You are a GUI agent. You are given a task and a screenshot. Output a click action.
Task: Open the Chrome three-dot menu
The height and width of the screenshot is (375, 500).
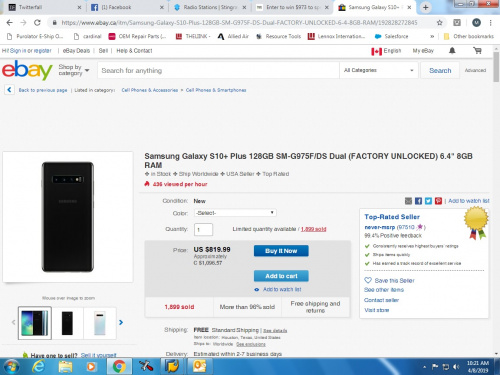(490, 23)
